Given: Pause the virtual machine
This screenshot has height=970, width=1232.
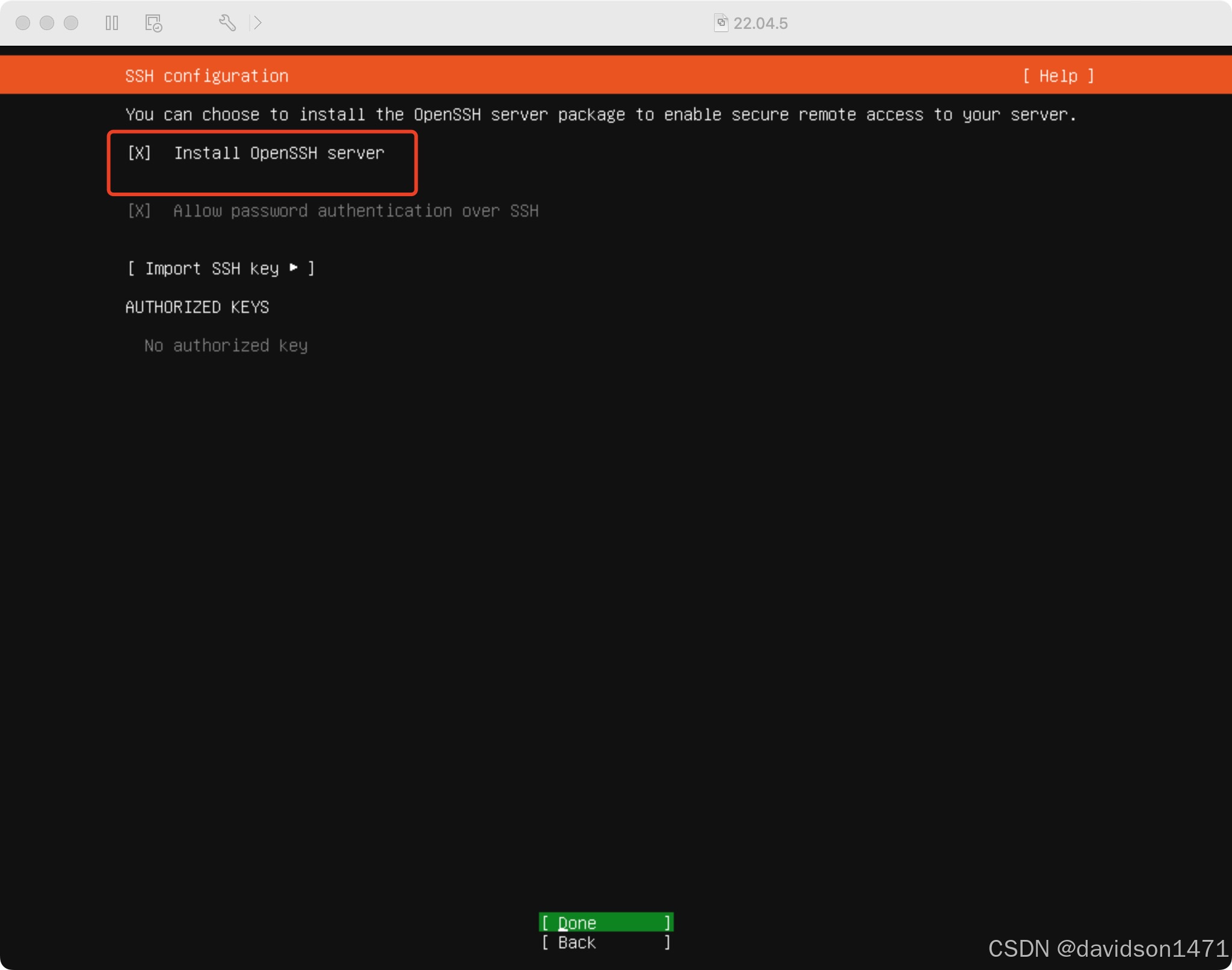Looking at the screenshot, I should pos(112,23).
